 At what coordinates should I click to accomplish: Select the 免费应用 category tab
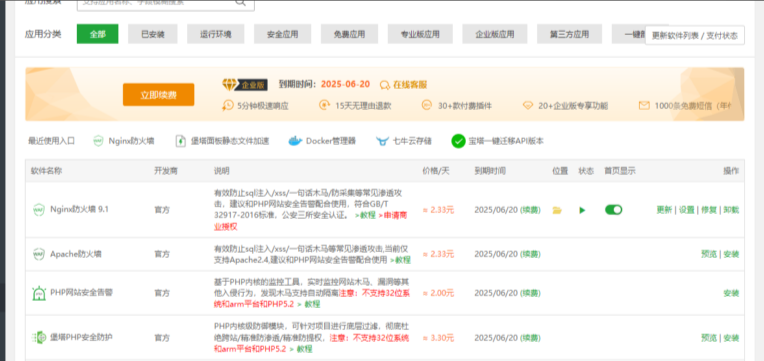pyautogui.click(x=349, y=34)
